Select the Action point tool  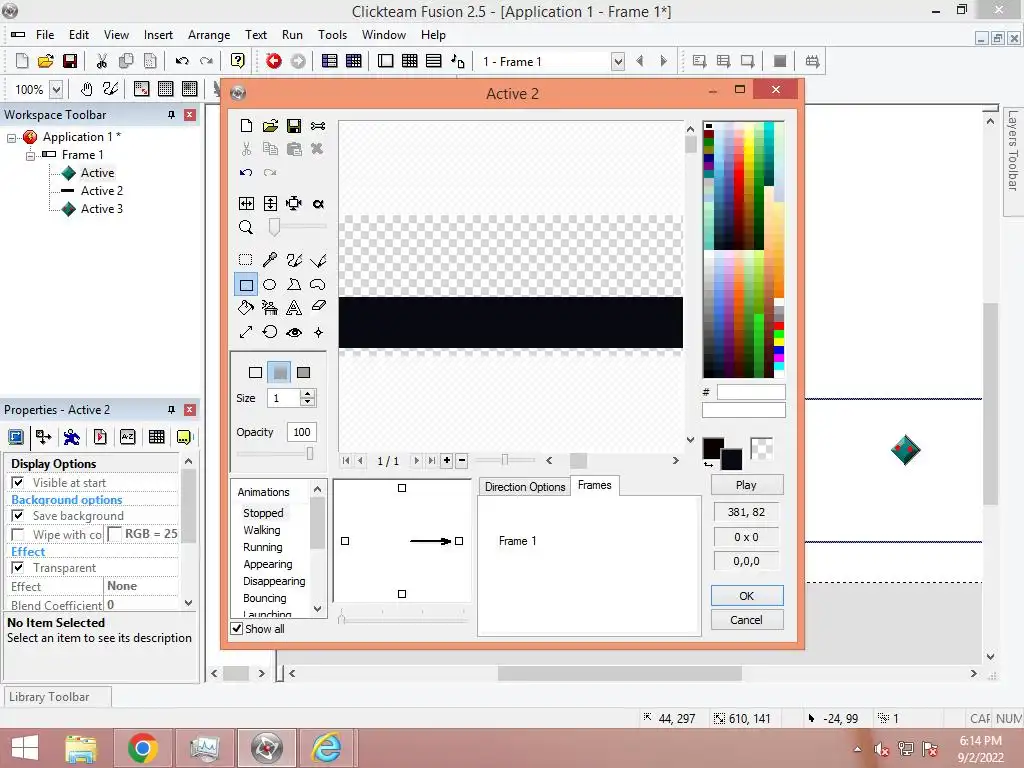click(x=318, y=332)
